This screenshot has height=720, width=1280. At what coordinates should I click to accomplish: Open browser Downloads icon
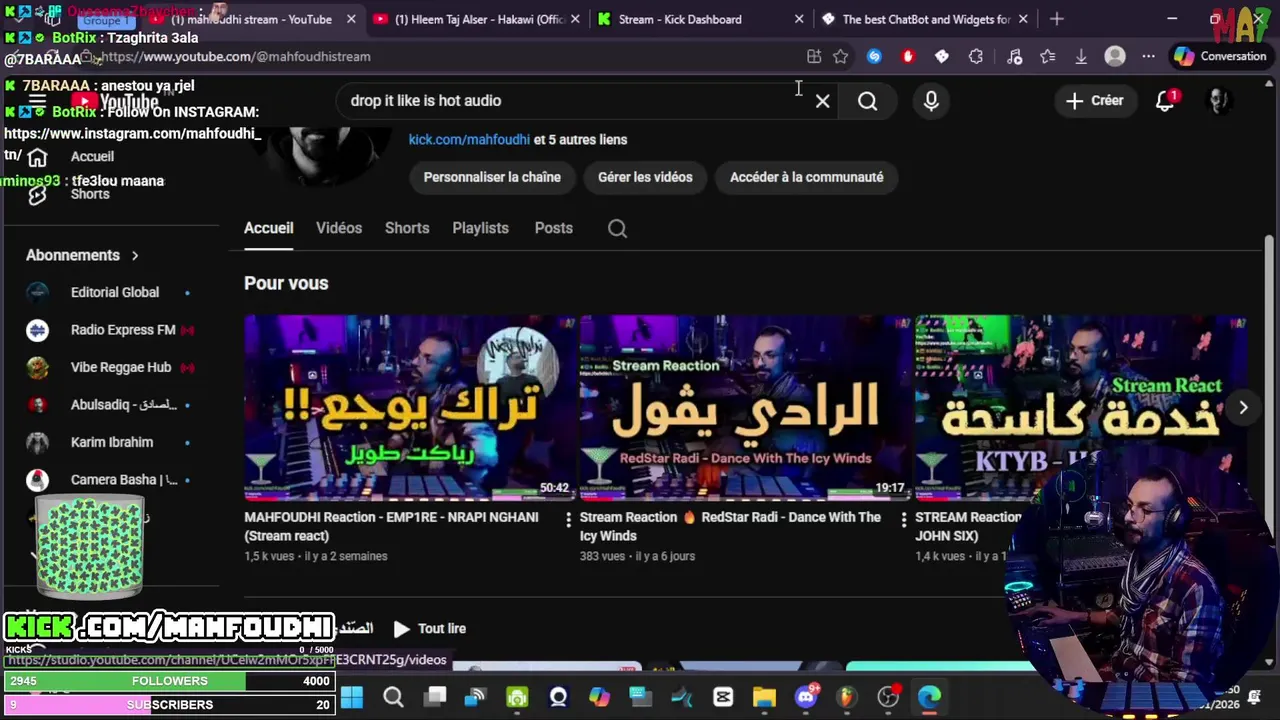tap(1081, 57)
